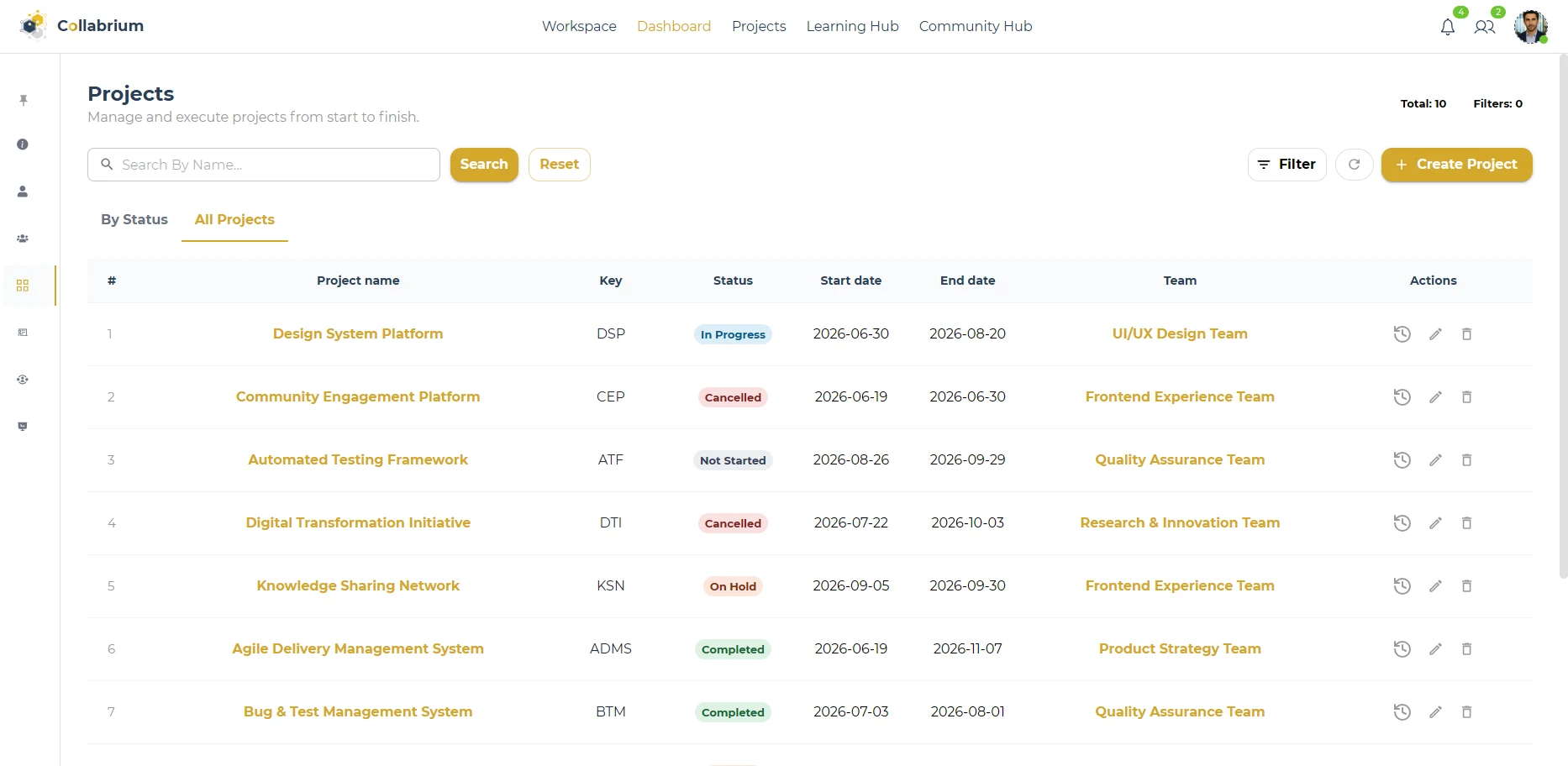The height and width of the screenshot is (766, 1568).
Task: View history for Bug & Test Management System
Action: click(x=1402, y=712)
